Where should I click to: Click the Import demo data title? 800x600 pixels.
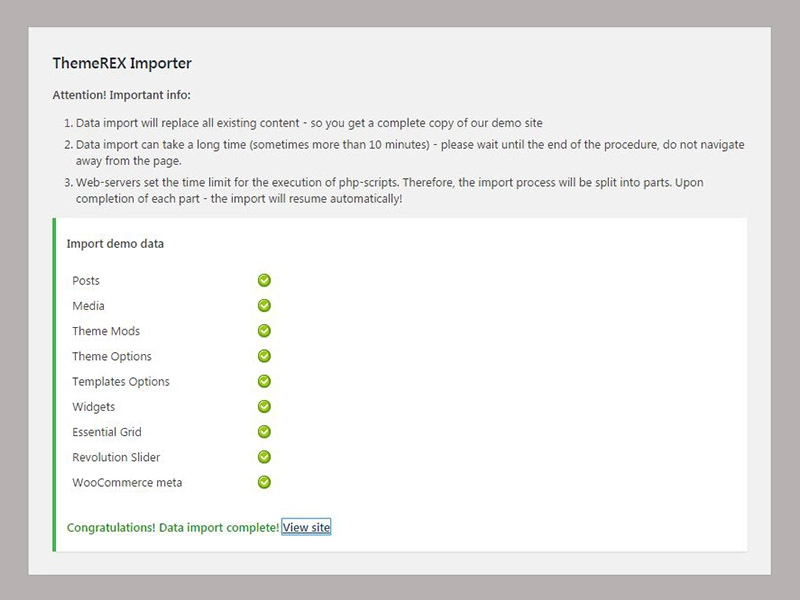tap(115, 244)
